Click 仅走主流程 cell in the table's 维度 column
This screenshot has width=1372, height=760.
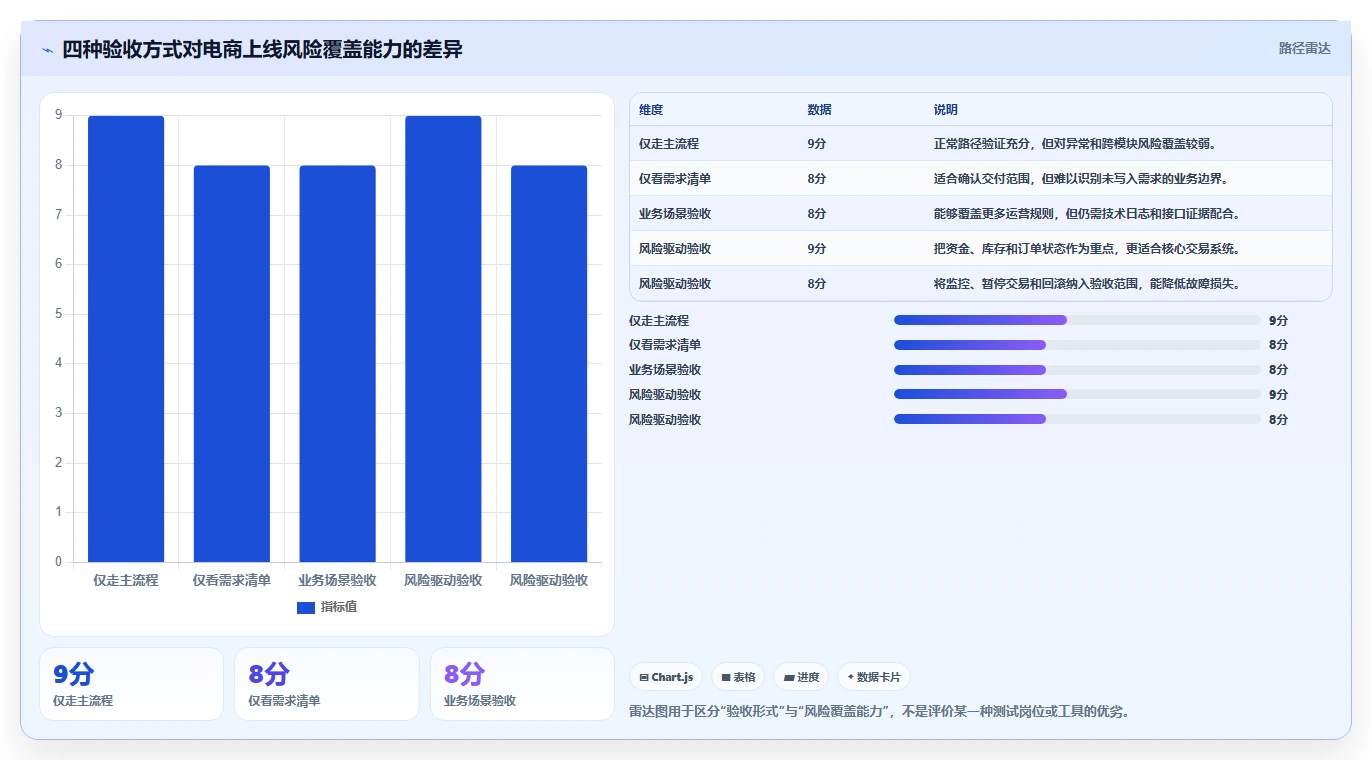tap(669, 144)
